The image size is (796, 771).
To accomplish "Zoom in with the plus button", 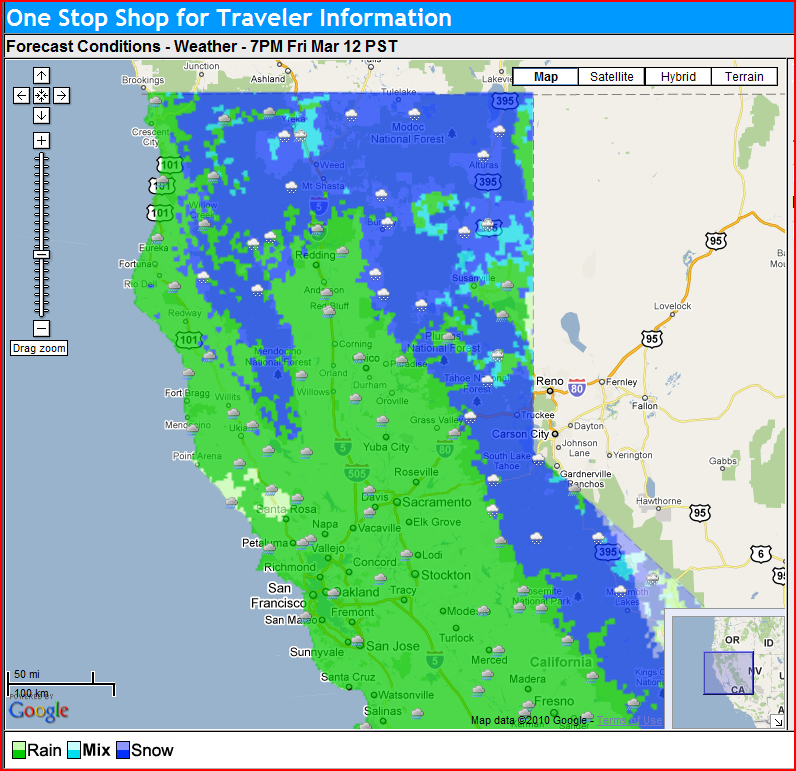I will tap(41, 141).
